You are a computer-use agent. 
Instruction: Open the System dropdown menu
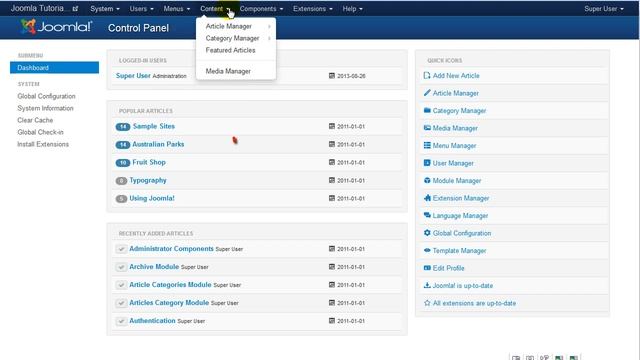pyautogui.click(x=105, y=9)
